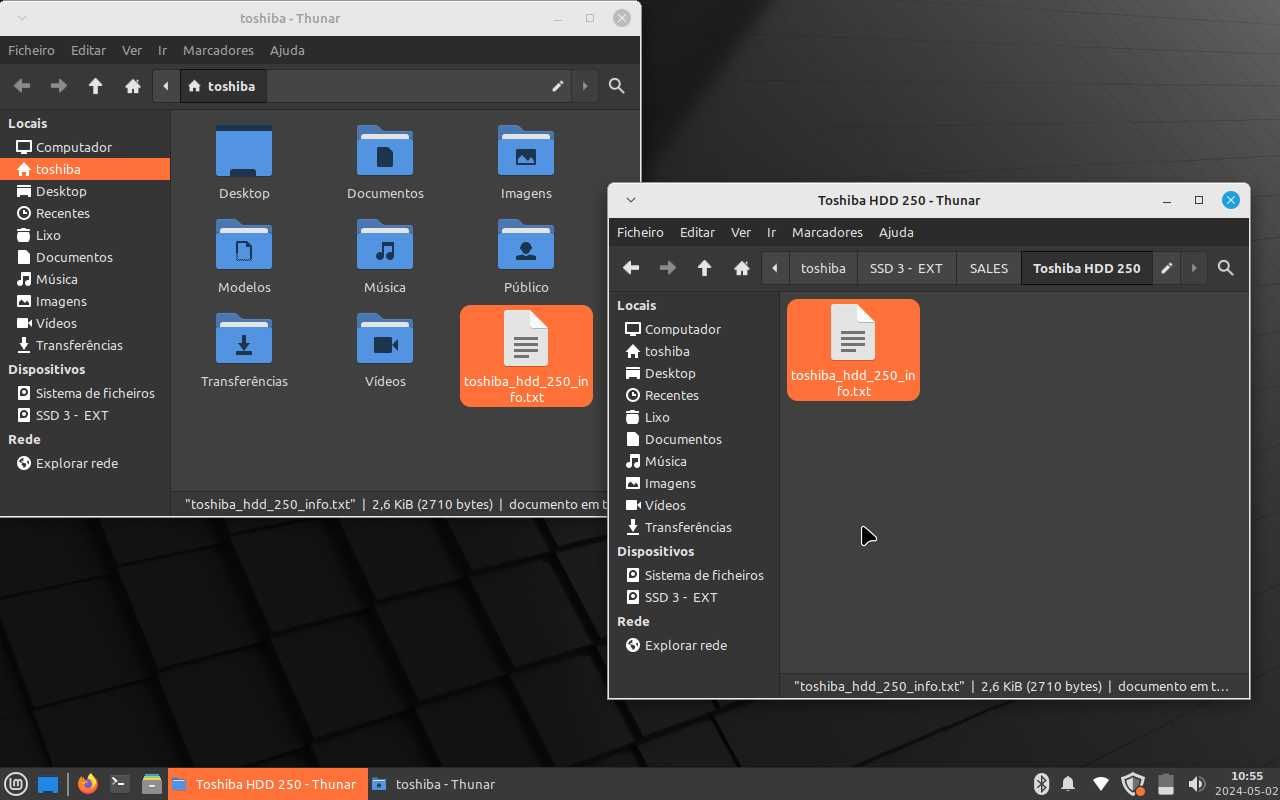Select Imagens in Toshiba HDD 250 sidebar
The width and height of the screenshot is (1280, 800).
pos(694,483)
